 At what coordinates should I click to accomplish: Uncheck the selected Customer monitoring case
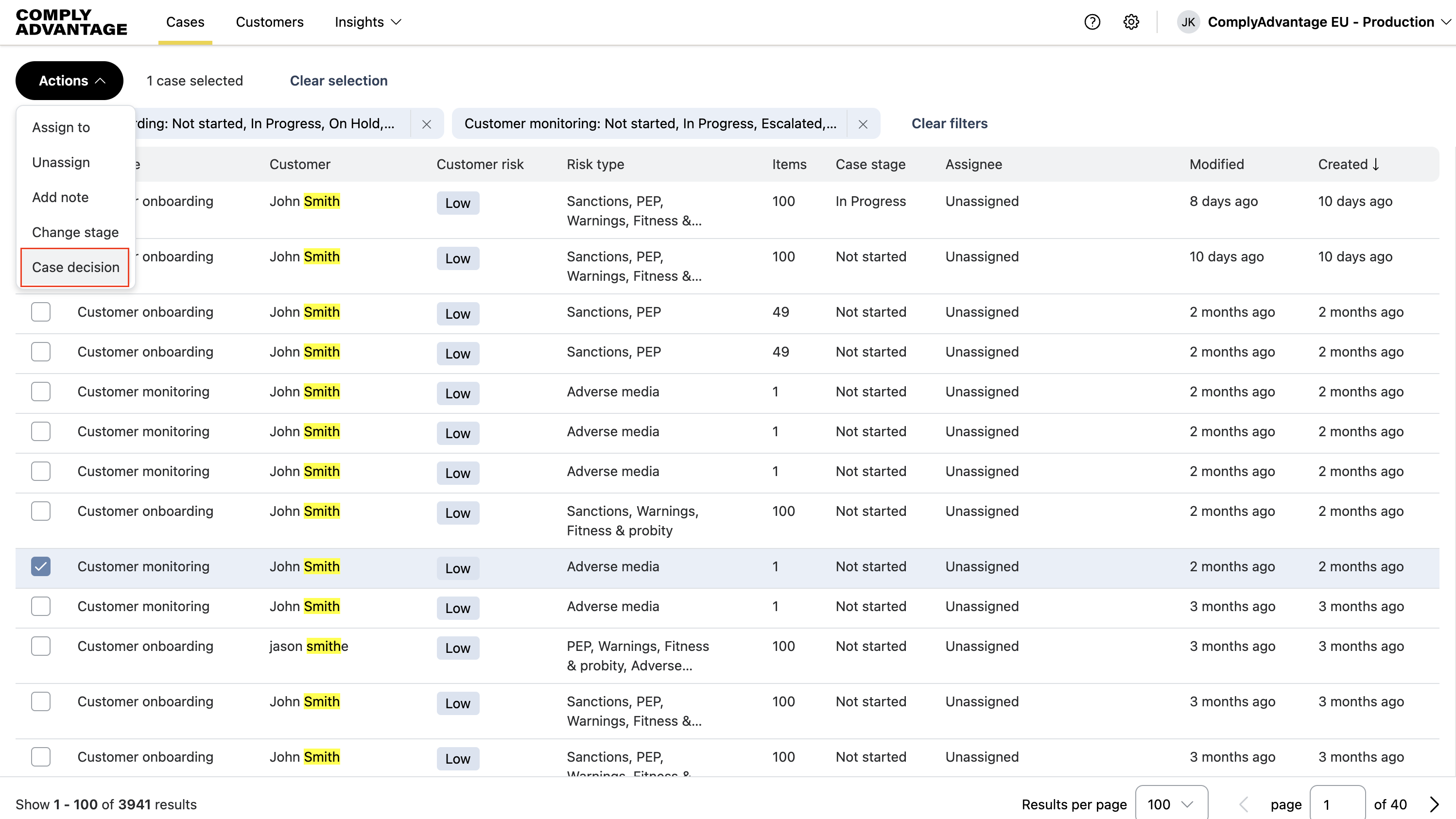click(x=41, y=566)
